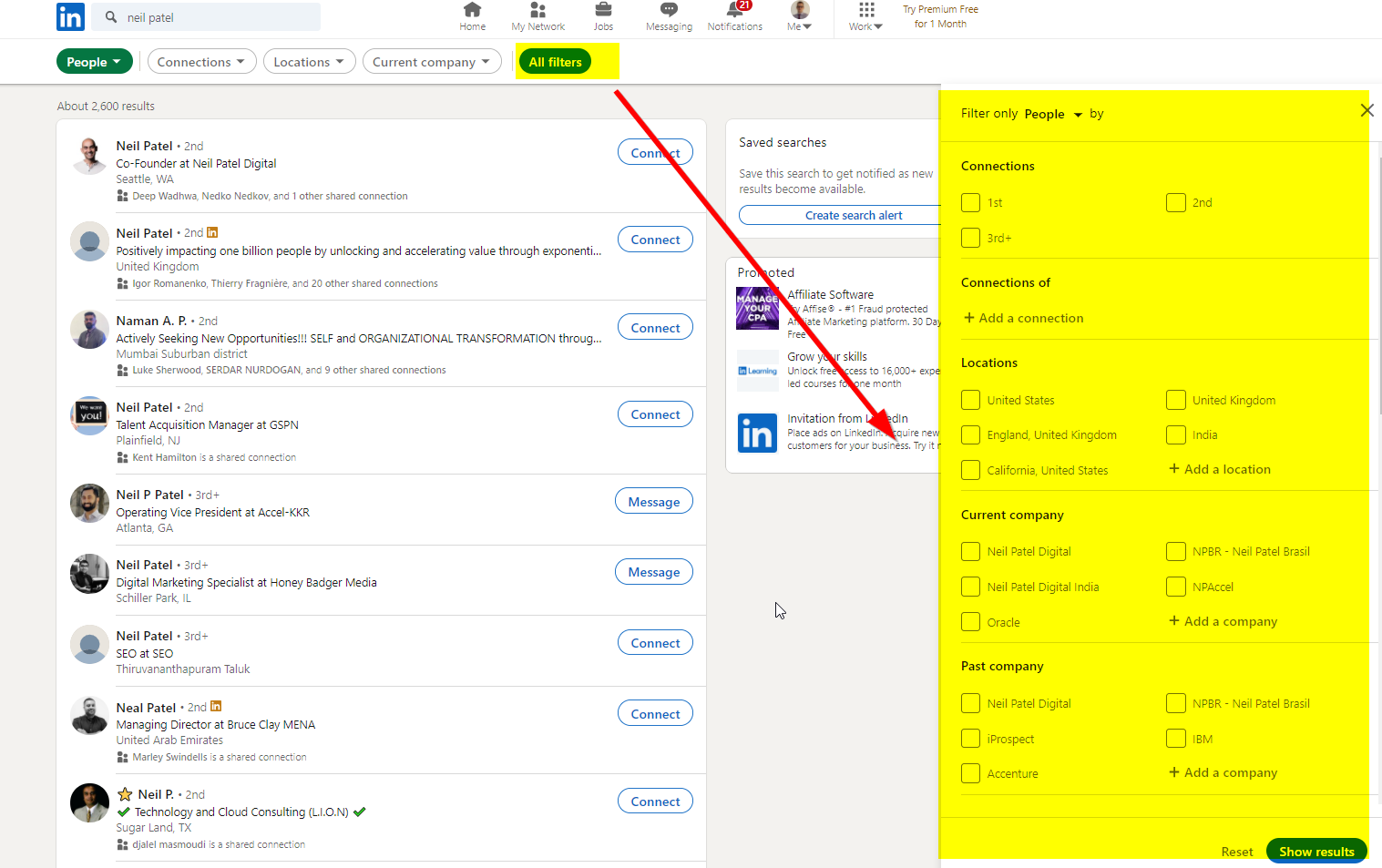Screen dimensions: 1382x868
Task: Open the Notifications bell icon
Action: pyautogui.click(x=735, y=10)
